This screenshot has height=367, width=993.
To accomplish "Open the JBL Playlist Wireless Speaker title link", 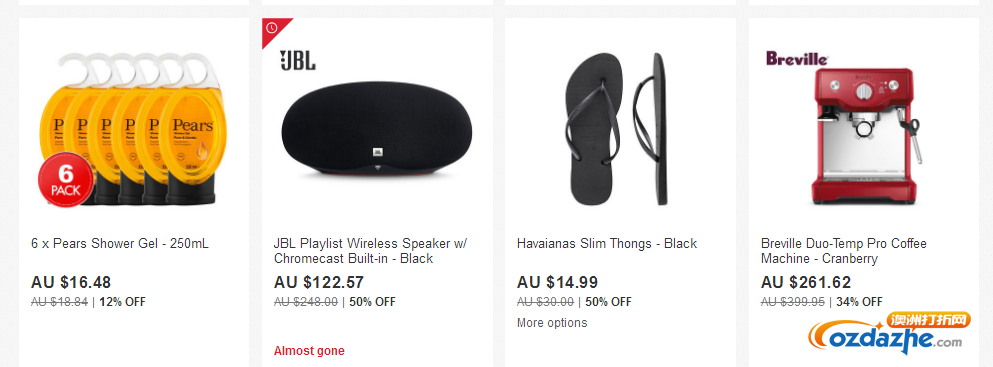I will pos(370,251).
